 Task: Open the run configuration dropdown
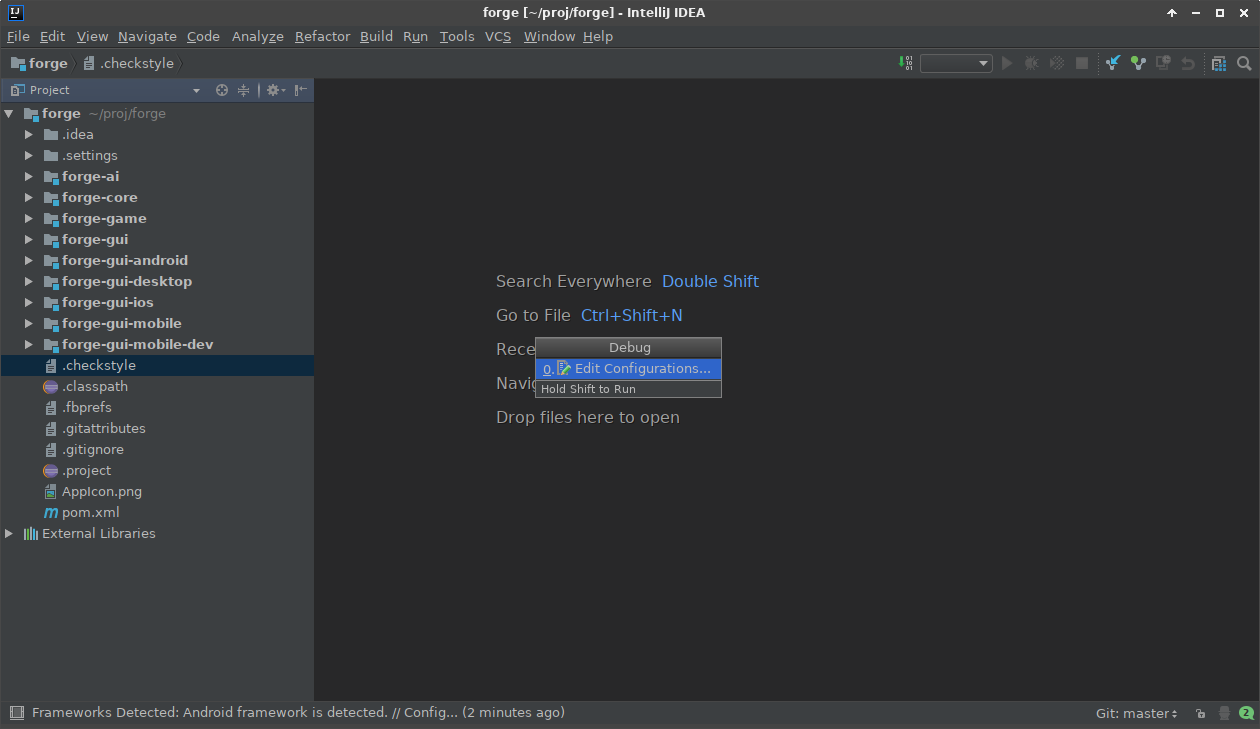956,63
